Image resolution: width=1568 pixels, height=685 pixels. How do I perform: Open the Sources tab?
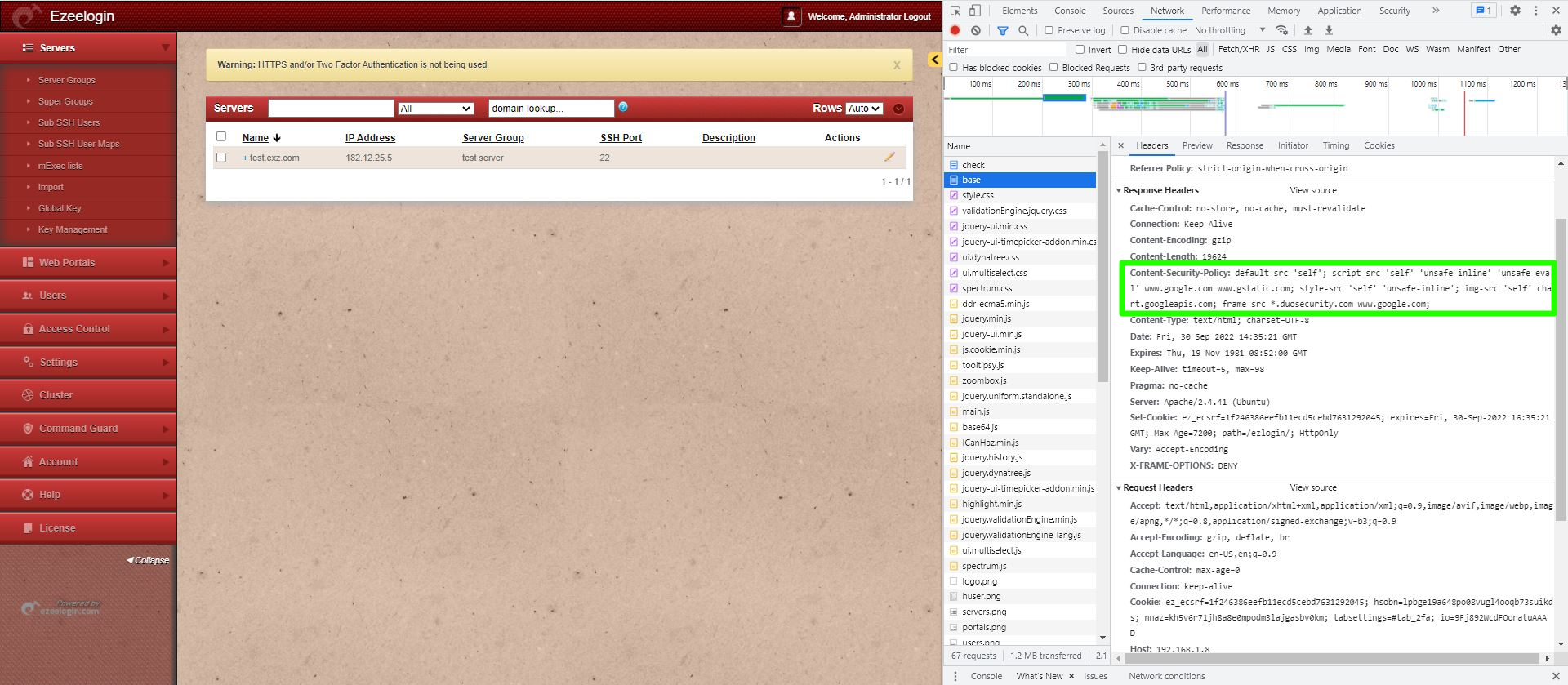pos(1118,11)
